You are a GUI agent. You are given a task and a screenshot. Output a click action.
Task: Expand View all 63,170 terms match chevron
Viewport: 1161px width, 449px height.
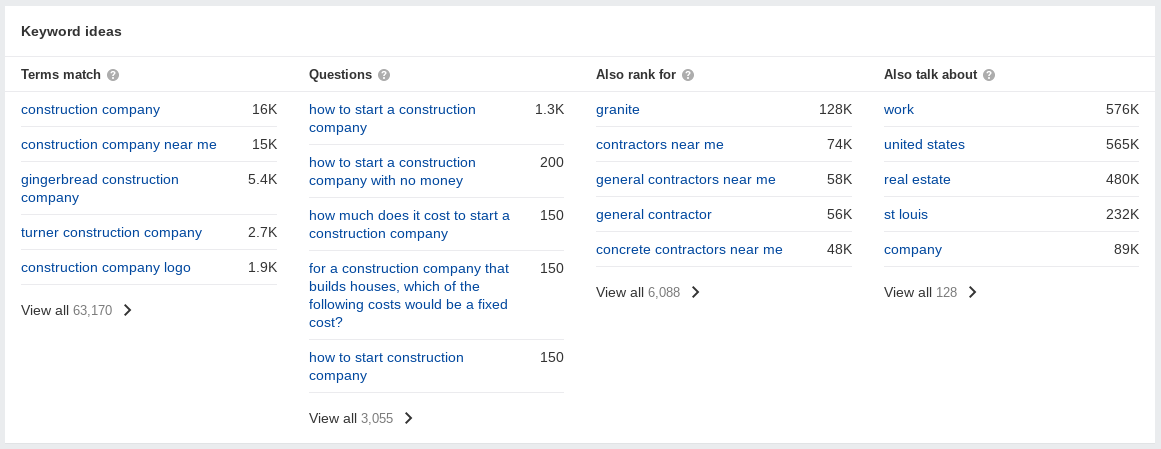click(127, 310)
